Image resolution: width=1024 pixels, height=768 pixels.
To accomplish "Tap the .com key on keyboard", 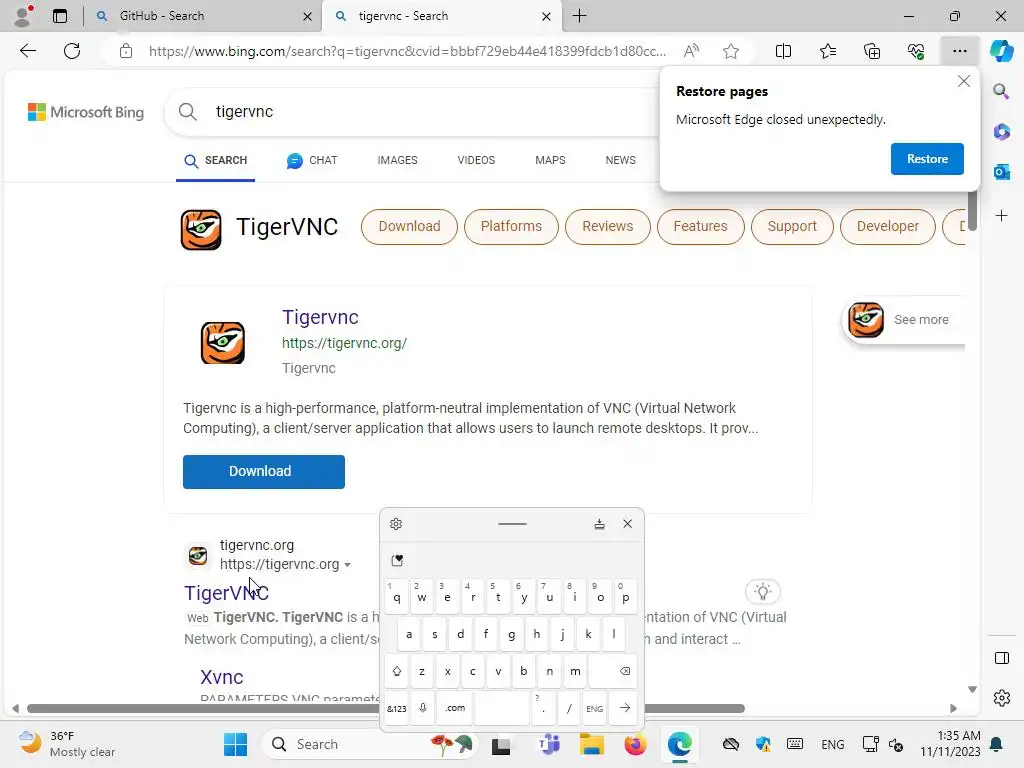I will pyautogui.click(x=455, y=708).
